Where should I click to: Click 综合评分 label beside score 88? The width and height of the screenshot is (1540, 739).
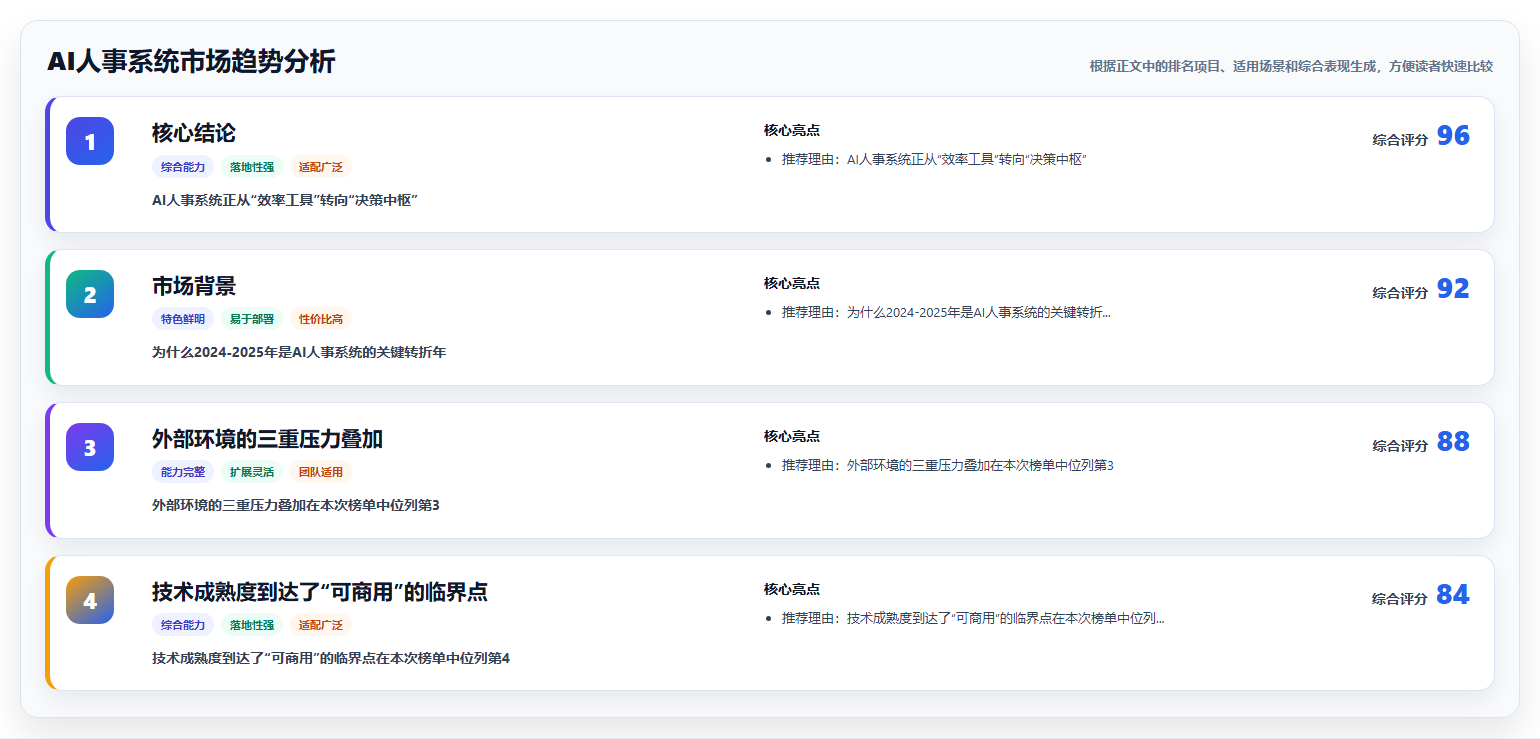[1400, 446]
